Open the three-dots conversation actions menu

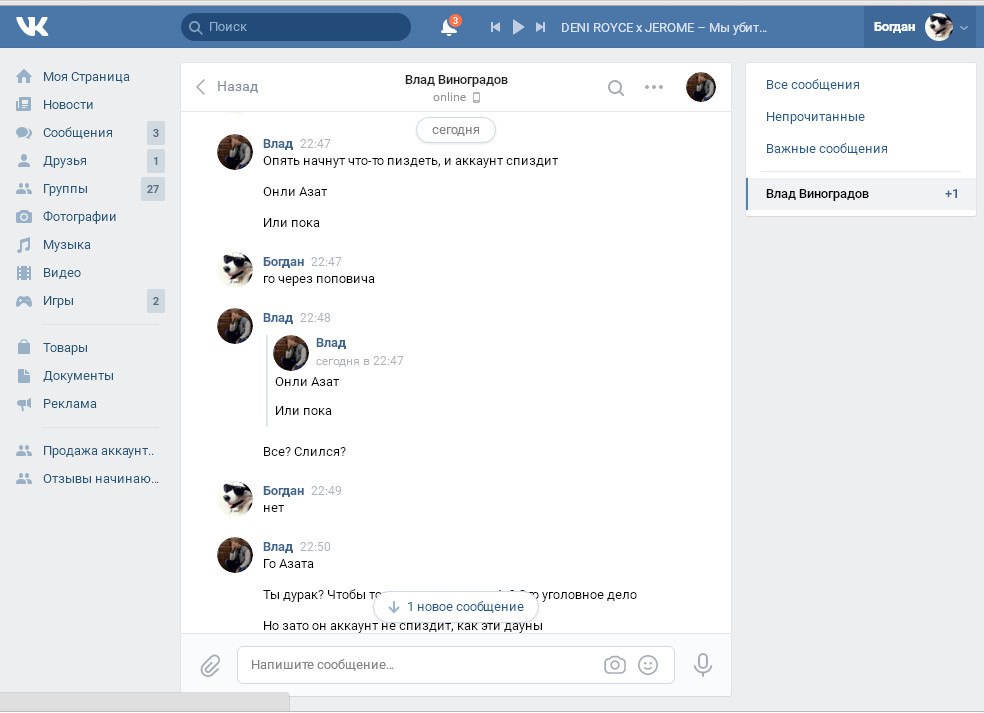coord(654,88)
